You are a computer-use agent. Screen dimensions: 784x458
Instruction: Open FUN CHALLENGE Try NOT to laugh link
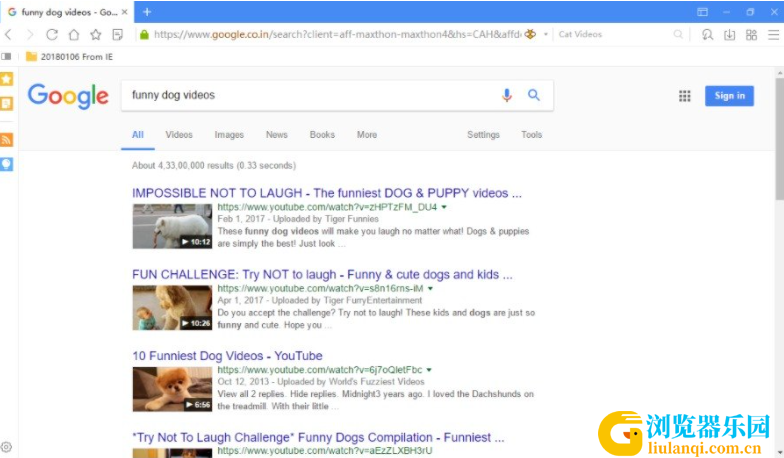point(322,274)
